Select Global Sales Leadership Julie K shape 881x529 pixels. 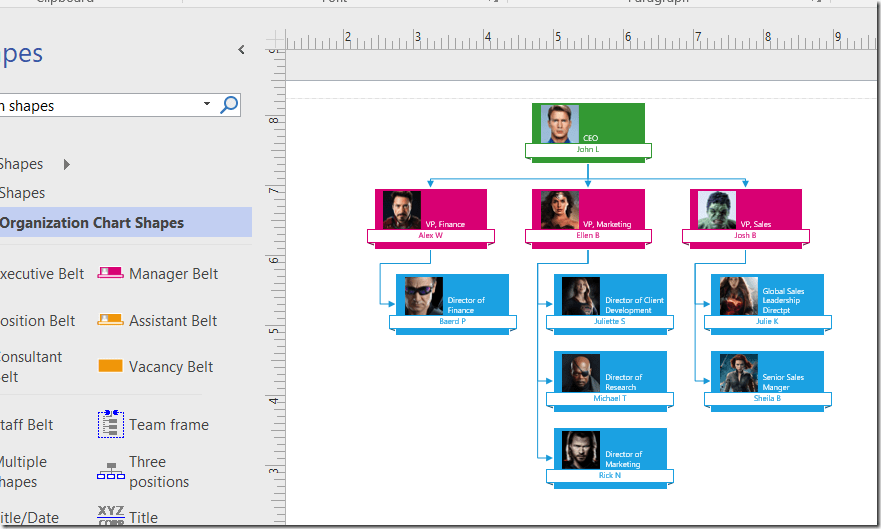768,304
